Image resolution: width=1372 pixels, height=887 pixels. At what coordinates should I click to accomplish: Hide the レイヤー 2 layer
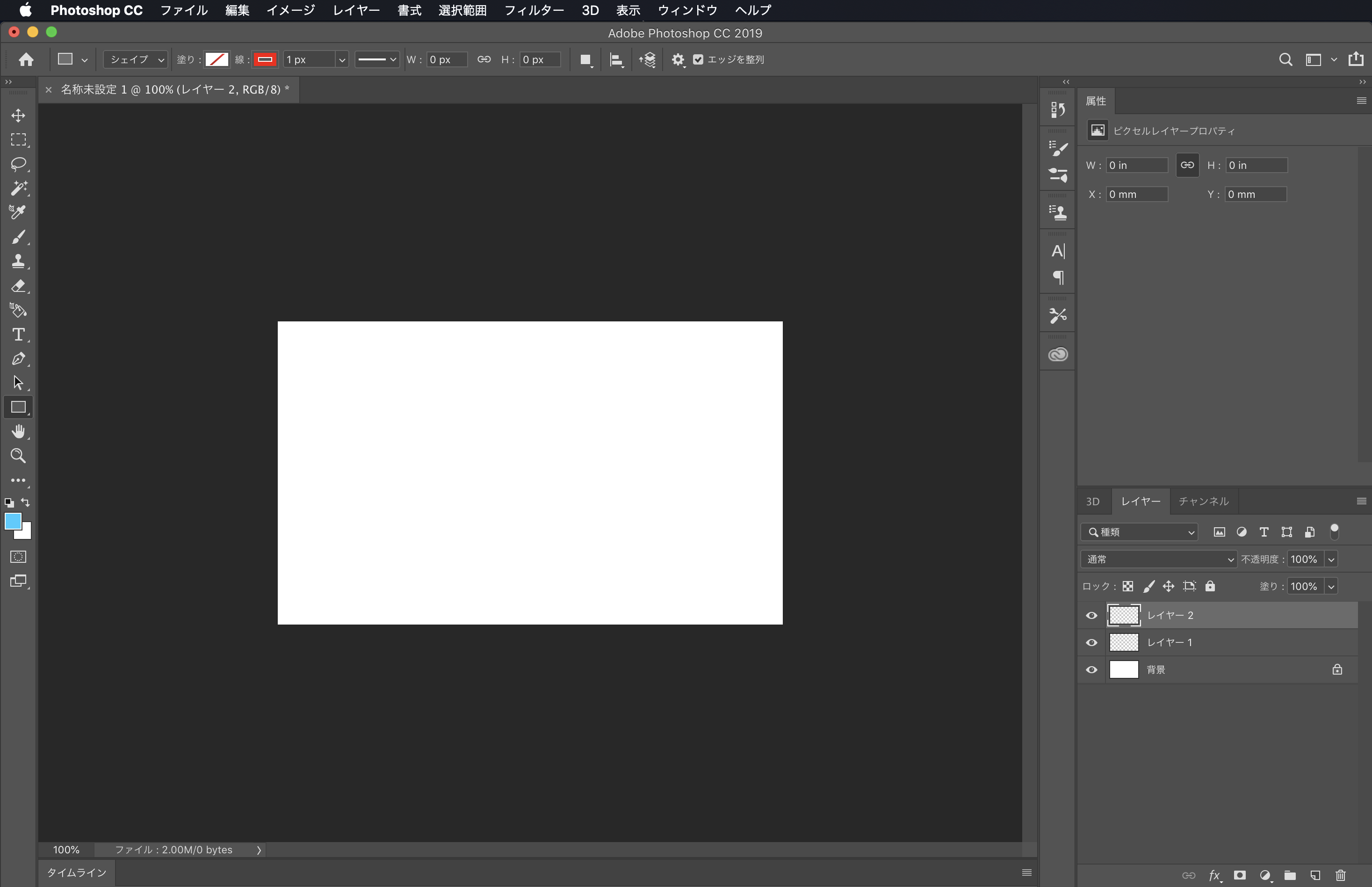coord(1091,615)
